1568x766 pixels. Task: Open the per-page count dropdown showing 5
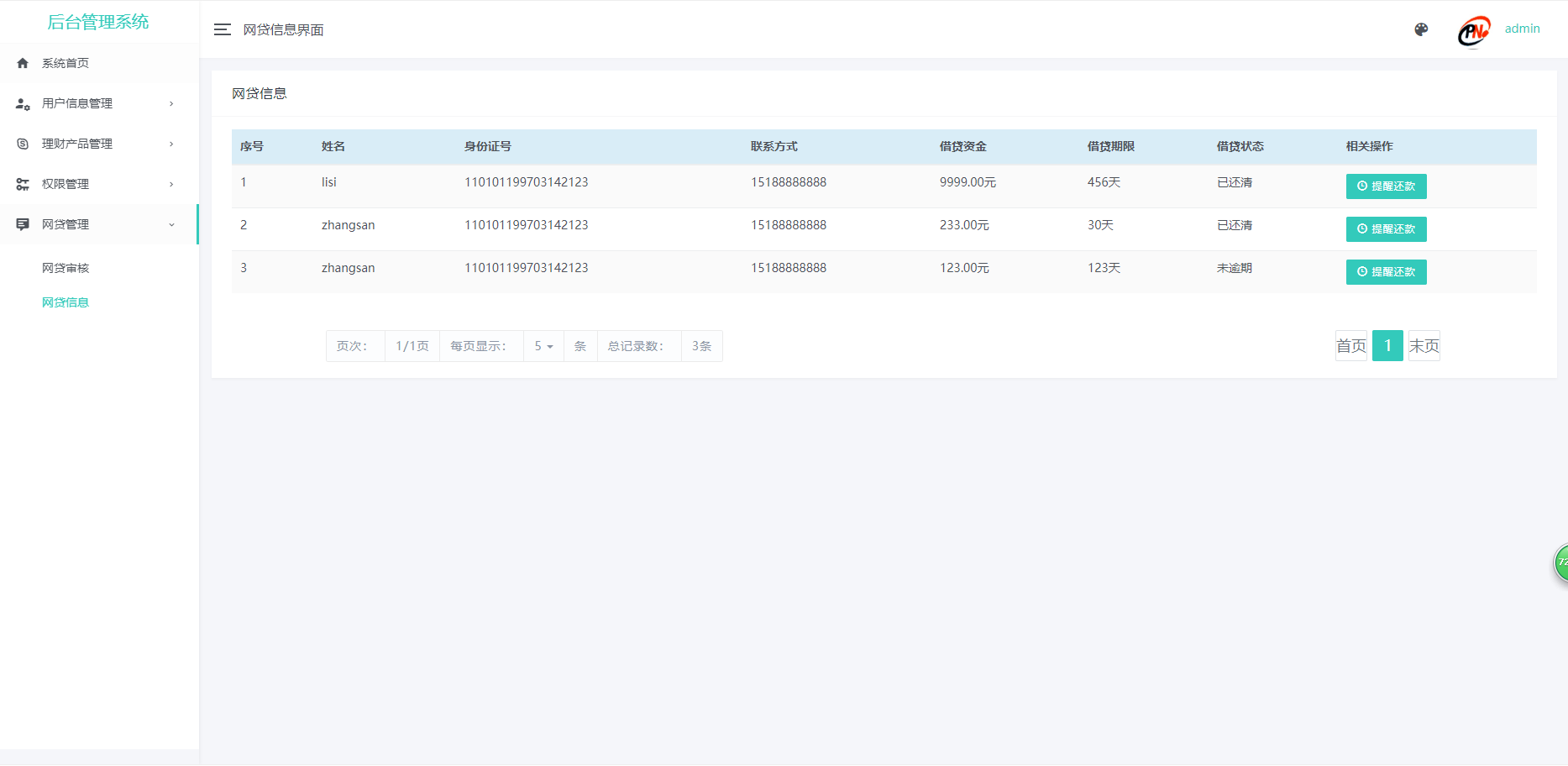pos(543,346)
